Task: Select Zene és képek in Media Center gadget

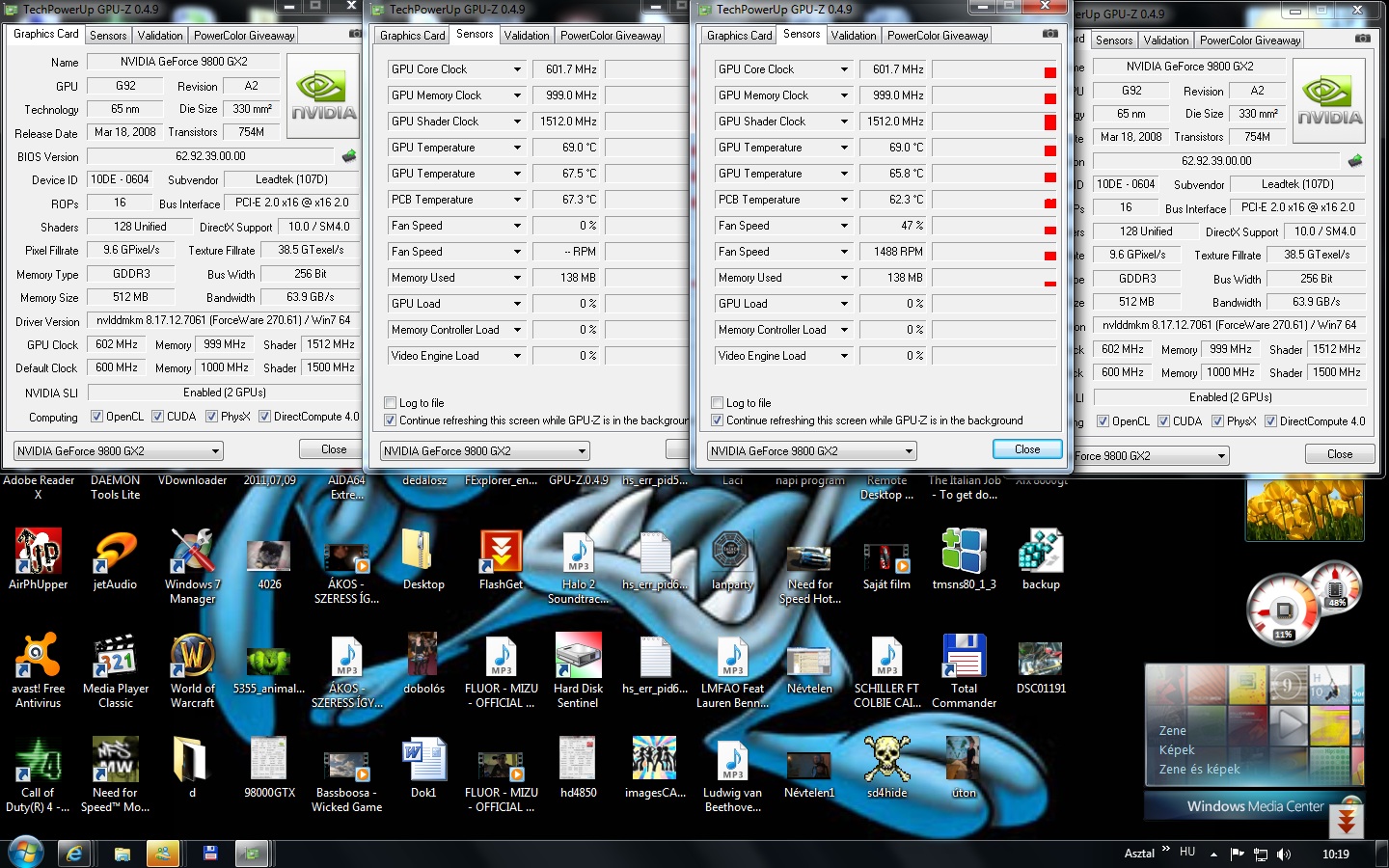Action: pos(1199,769)
